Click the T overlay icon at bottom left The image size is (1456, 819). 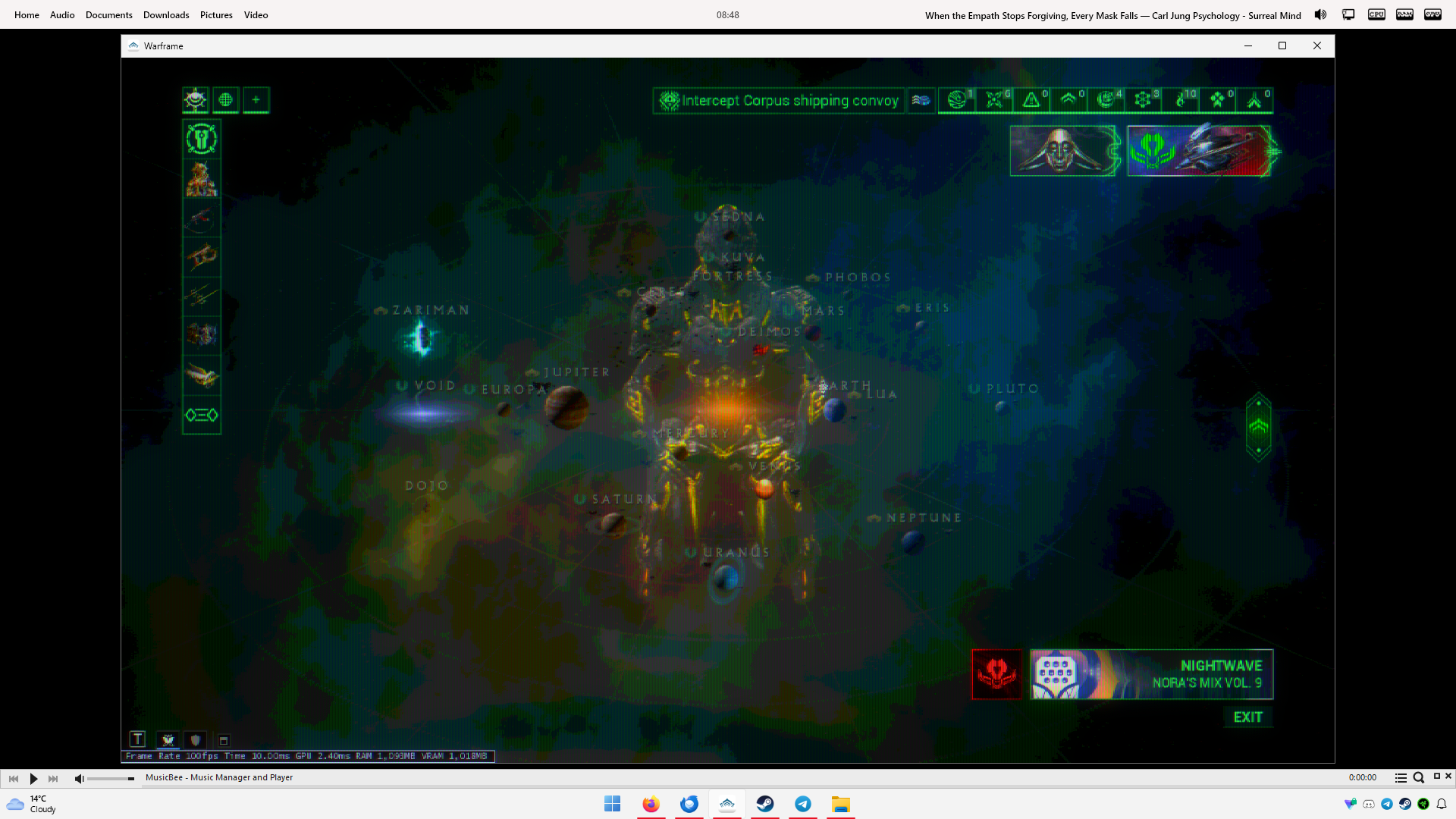pyautogui.click(x=137, y=739)
